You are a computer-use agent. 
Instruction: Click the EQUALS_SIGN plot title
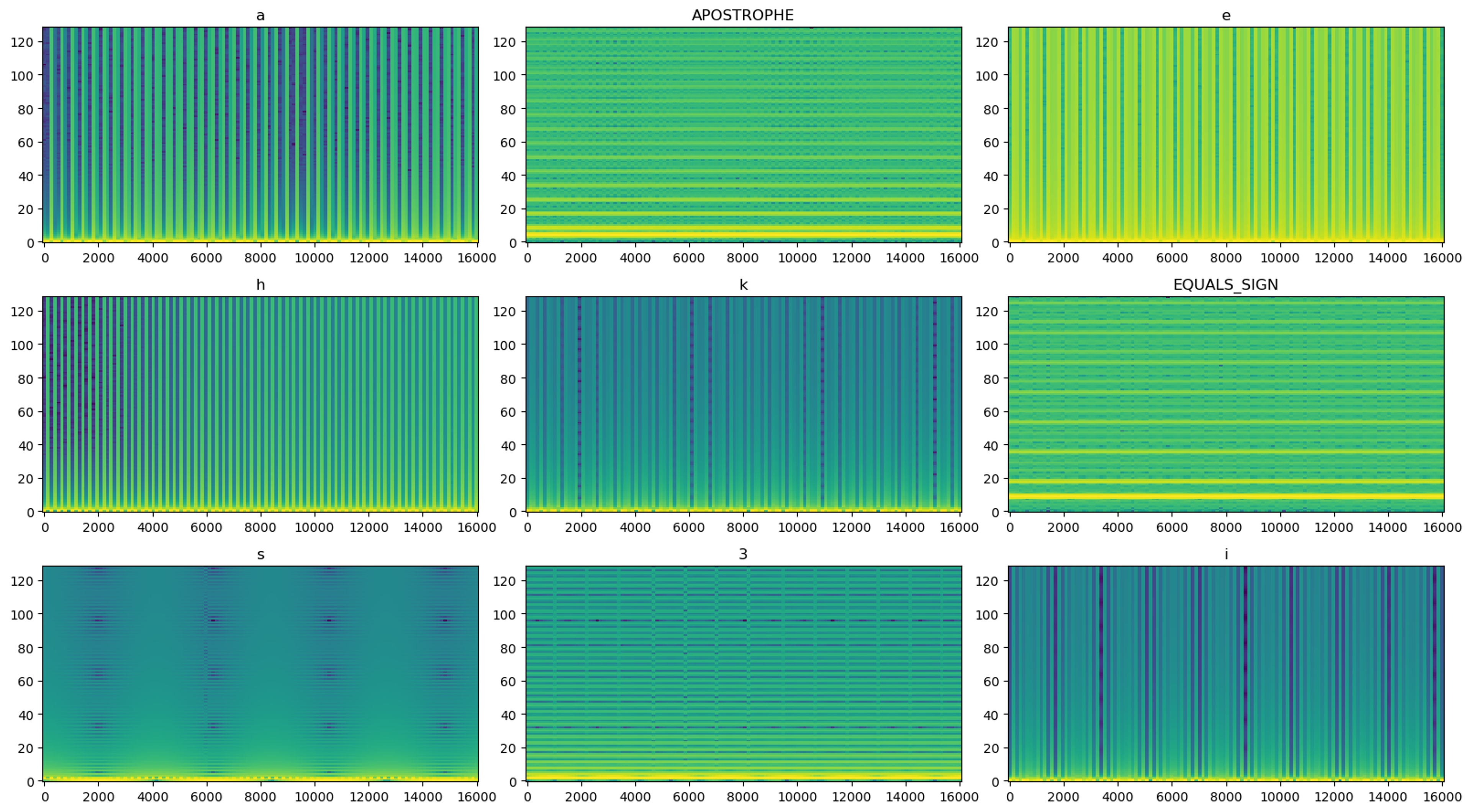click(1225, 285)
